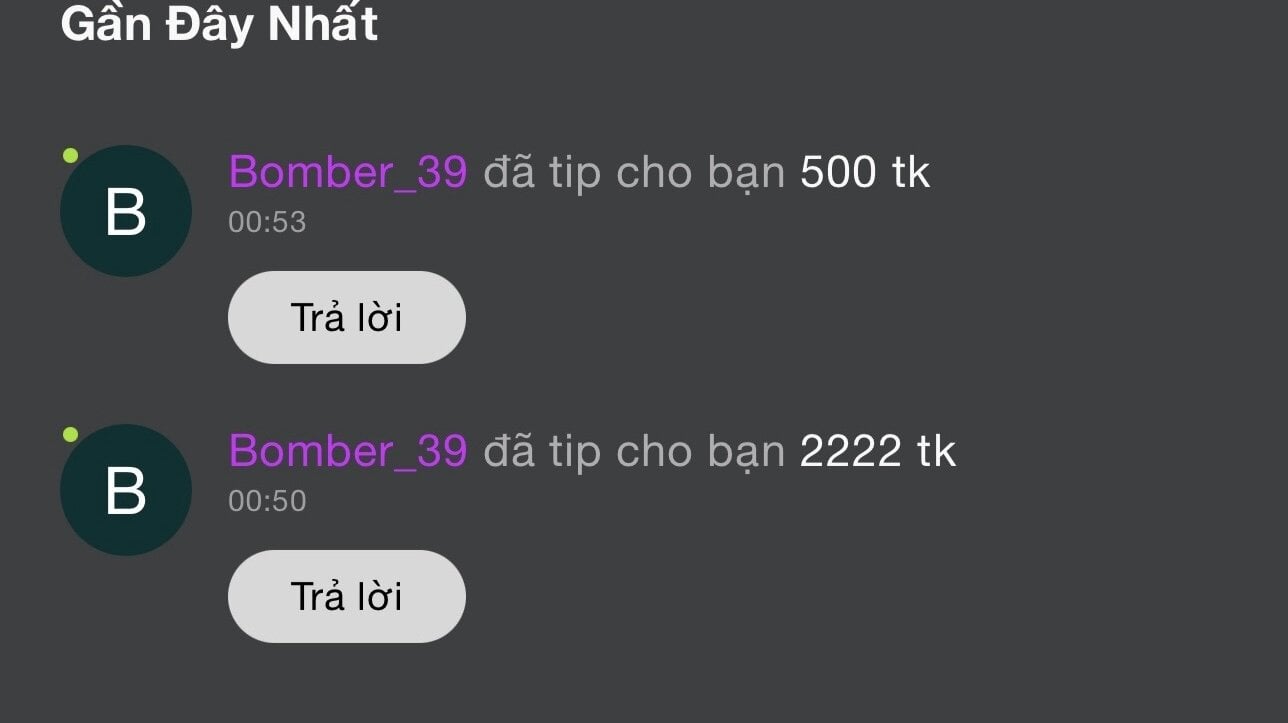Image resolution: width=1288 pixels, height=723 pixels.
Task: Select the 00:50 timestamp
Action: click(267, 501)
